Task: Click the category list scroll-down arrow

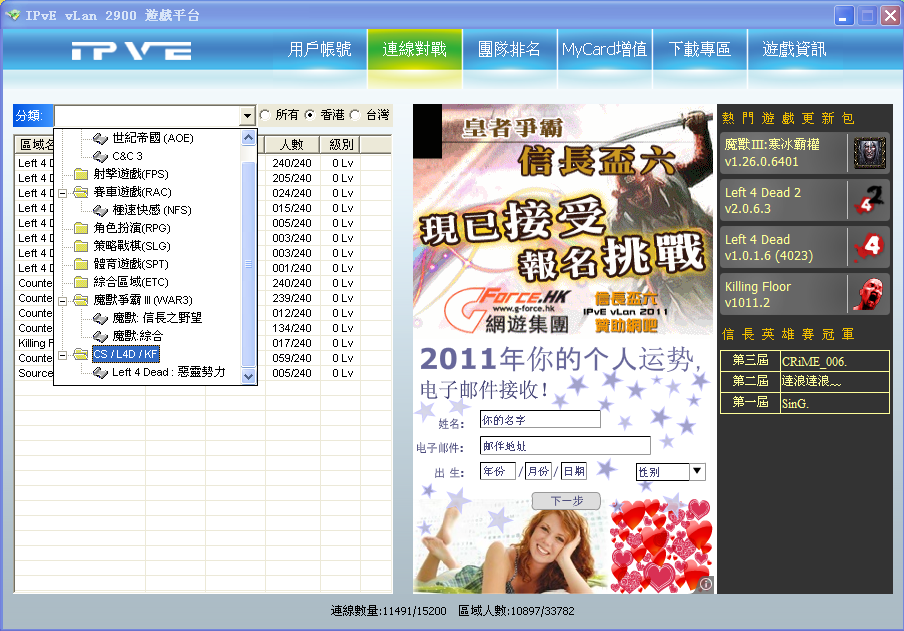Action: (248, 376)
